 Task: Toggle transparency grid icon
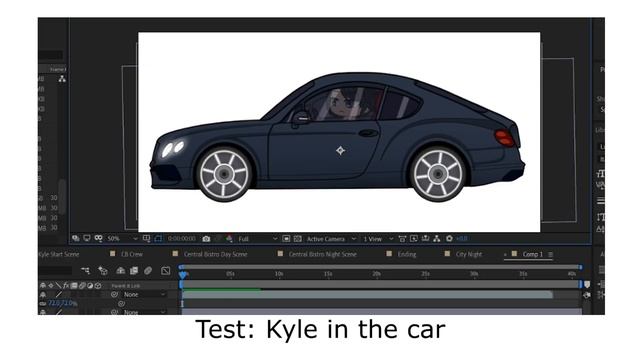click(298, 239)
